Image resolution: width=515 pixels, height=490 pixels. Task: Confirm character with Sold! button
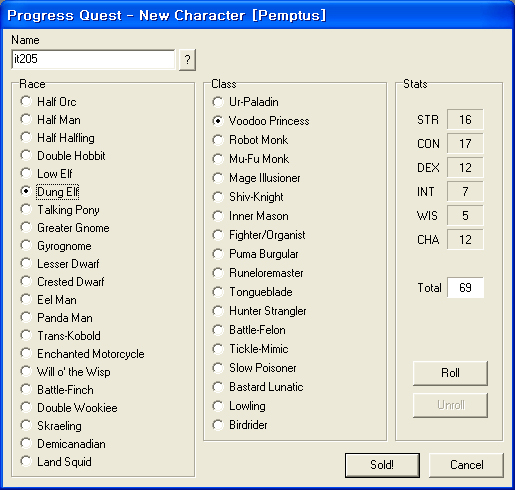point(382,465)
